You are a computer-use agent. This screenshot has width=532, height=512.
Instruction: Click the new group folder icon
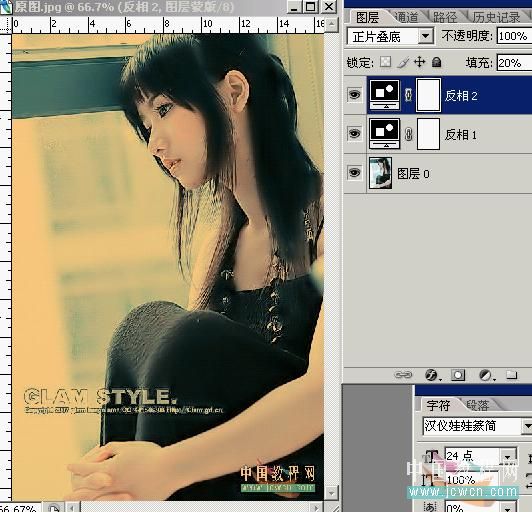tap(511, 375)
